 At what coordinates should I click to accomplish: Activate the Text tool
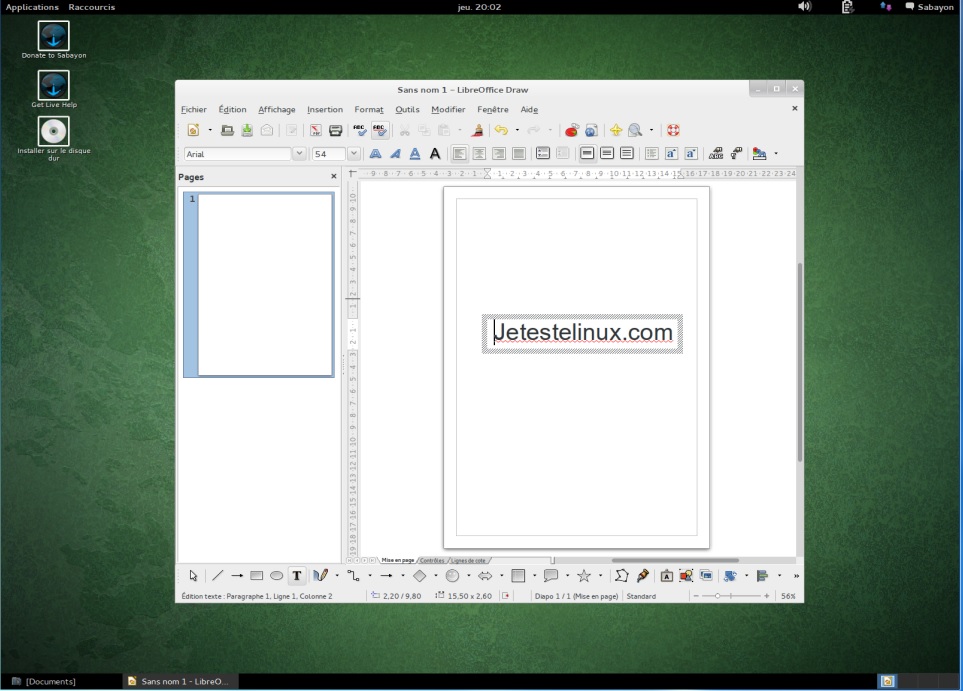click(x=297, y=576)
